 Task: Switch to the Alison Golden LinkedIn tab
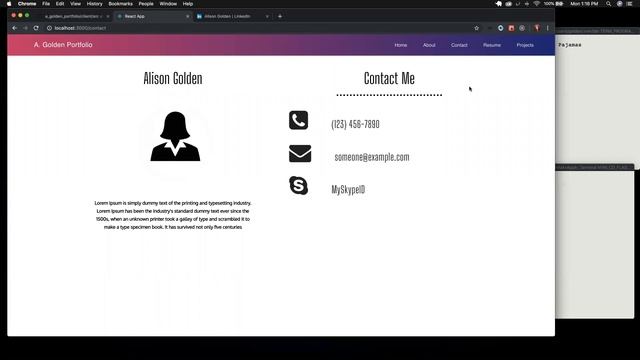point(233,16)
